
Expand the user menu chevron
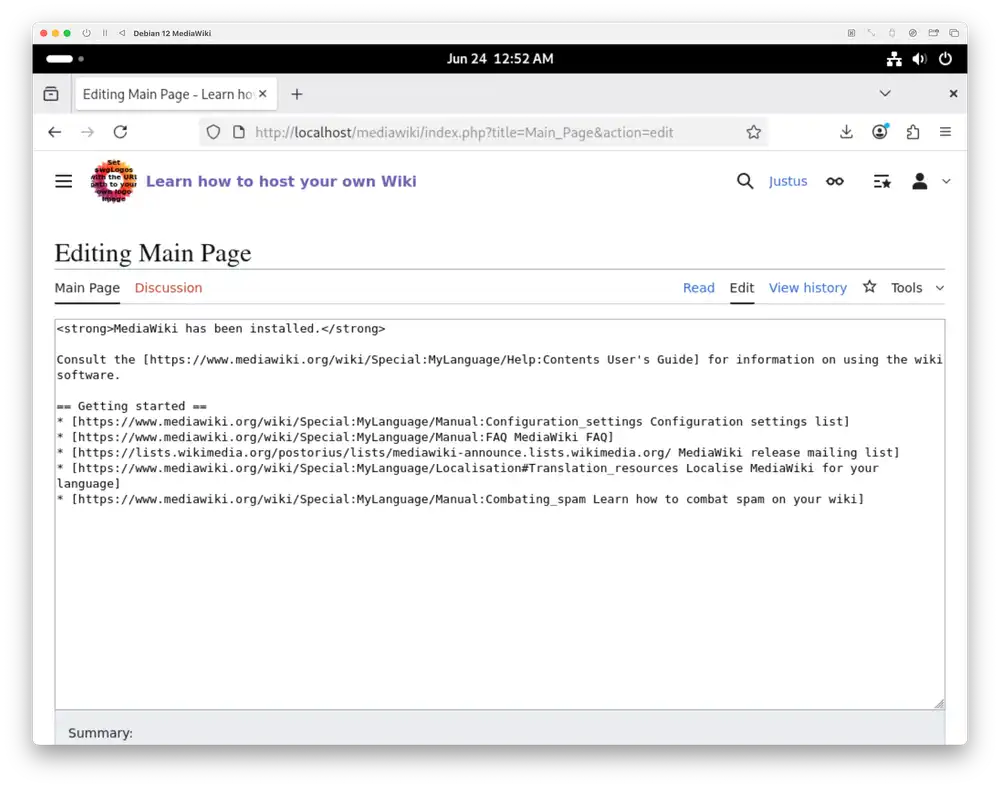[946, 182]
